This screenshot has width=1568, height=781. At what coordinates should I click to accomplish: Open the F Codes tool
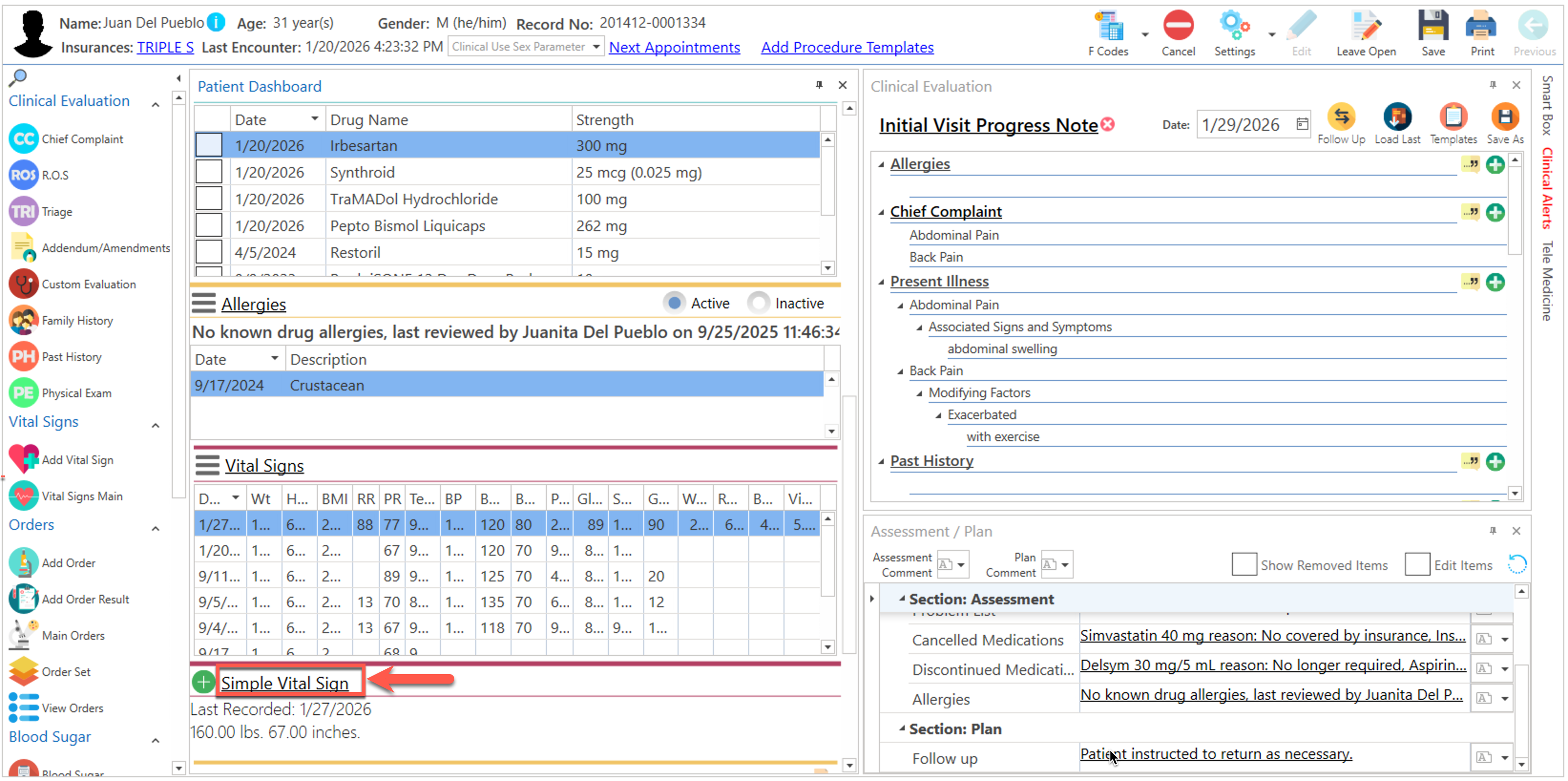pyautogui.click(x=1108, y=27)
